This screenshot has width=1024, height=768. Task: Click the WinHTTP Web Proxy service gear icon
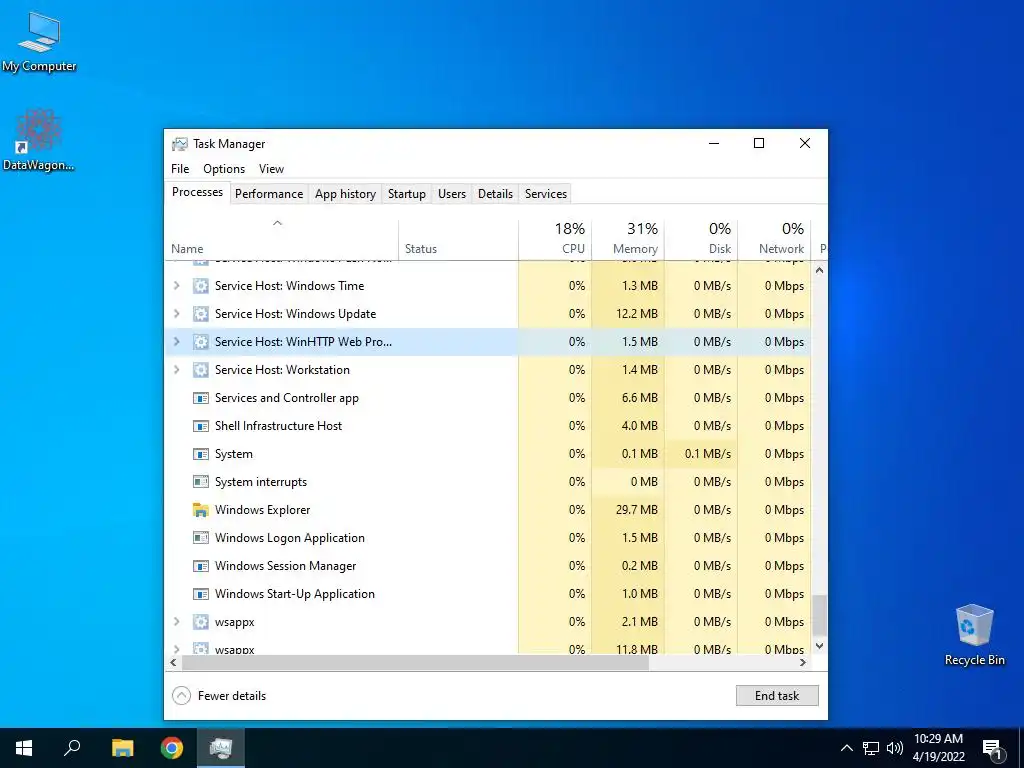pos(200,342)
